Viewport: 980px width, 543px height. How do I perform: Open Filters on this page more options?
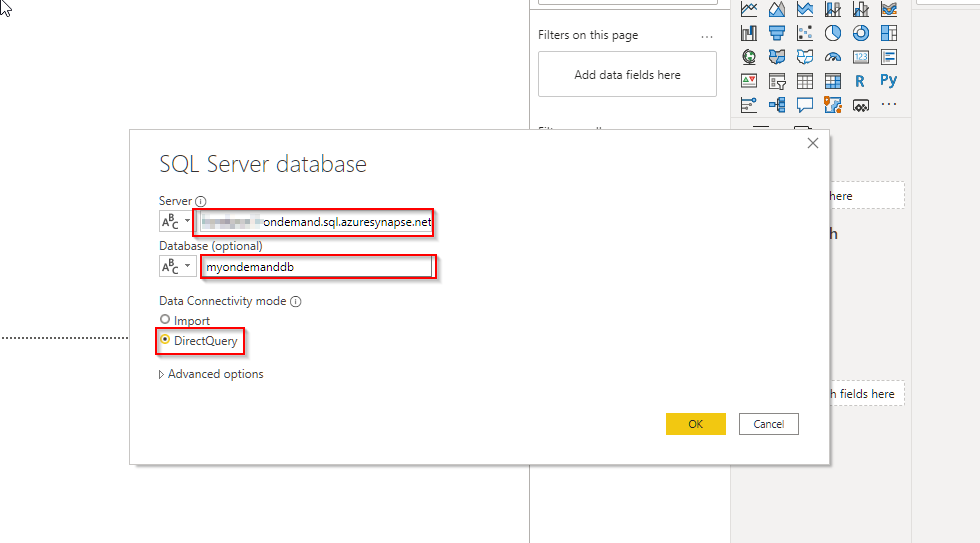pos(707,36)
